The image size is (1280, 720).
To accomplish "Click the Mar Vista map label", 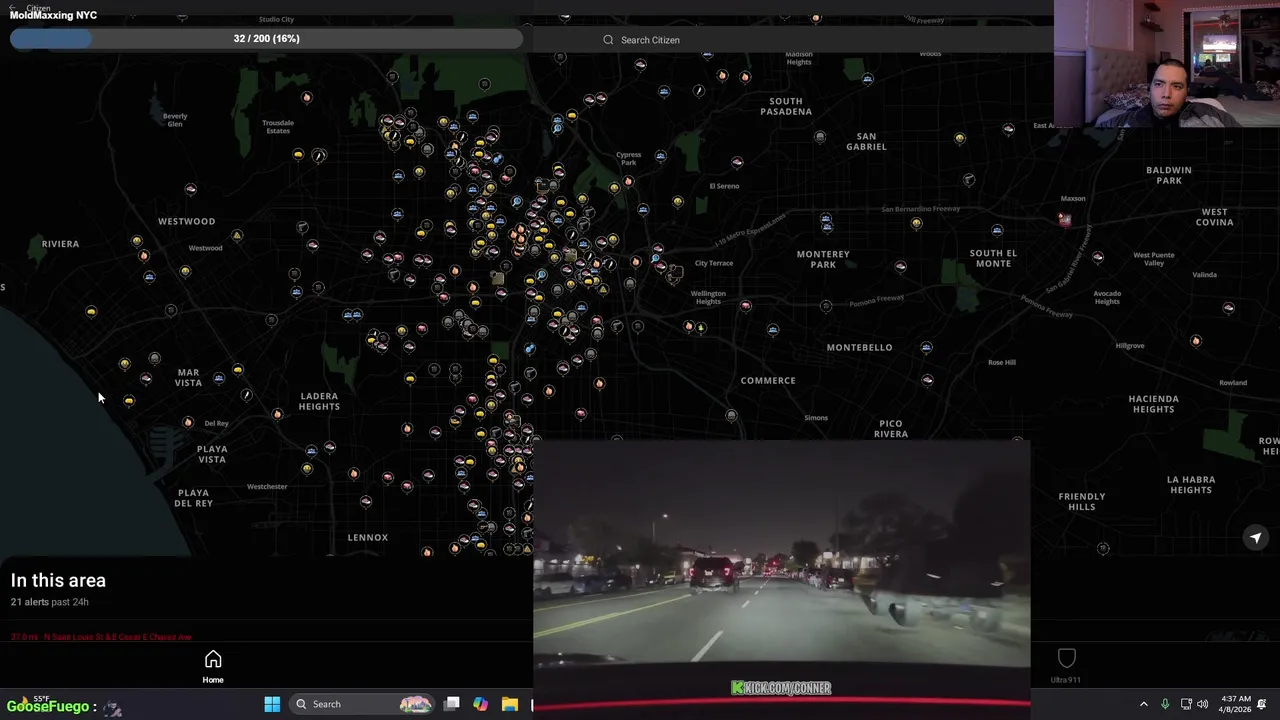I will pos(188,377).
